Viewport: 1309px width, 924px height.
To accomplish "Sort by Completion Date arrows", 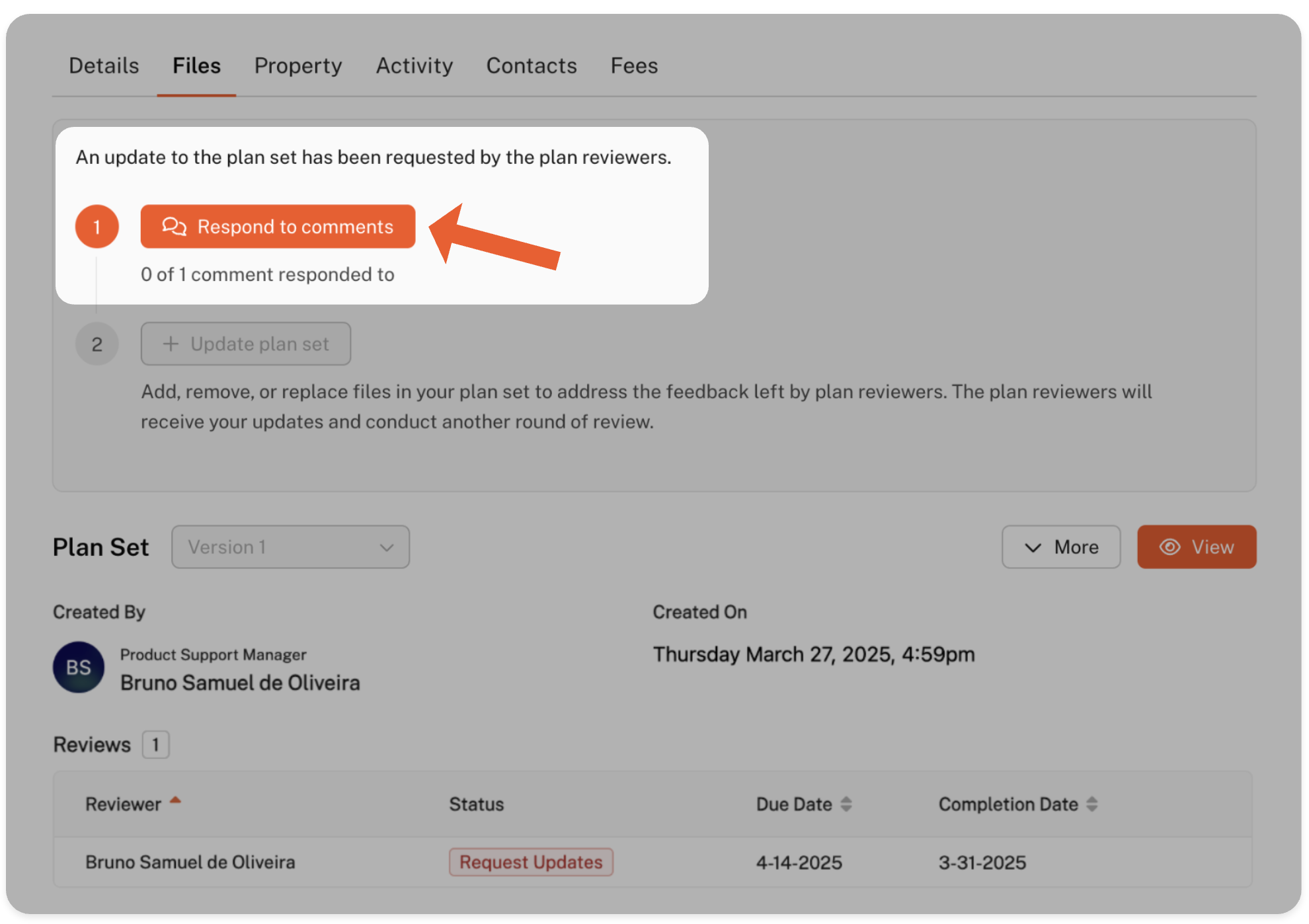I will pos(1092,804).
